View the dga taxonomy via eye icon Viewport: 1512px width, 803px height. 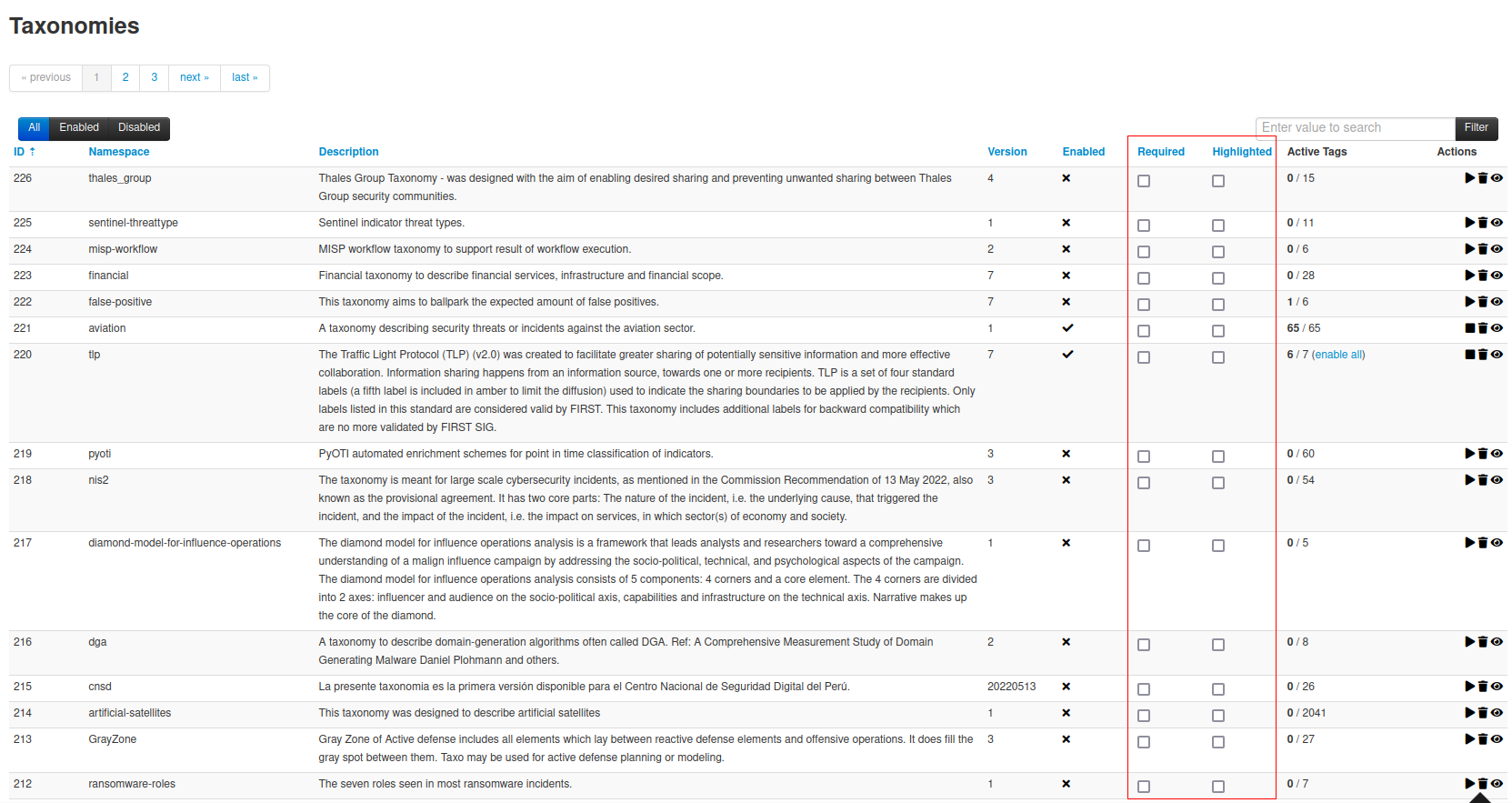[1497, 642]
